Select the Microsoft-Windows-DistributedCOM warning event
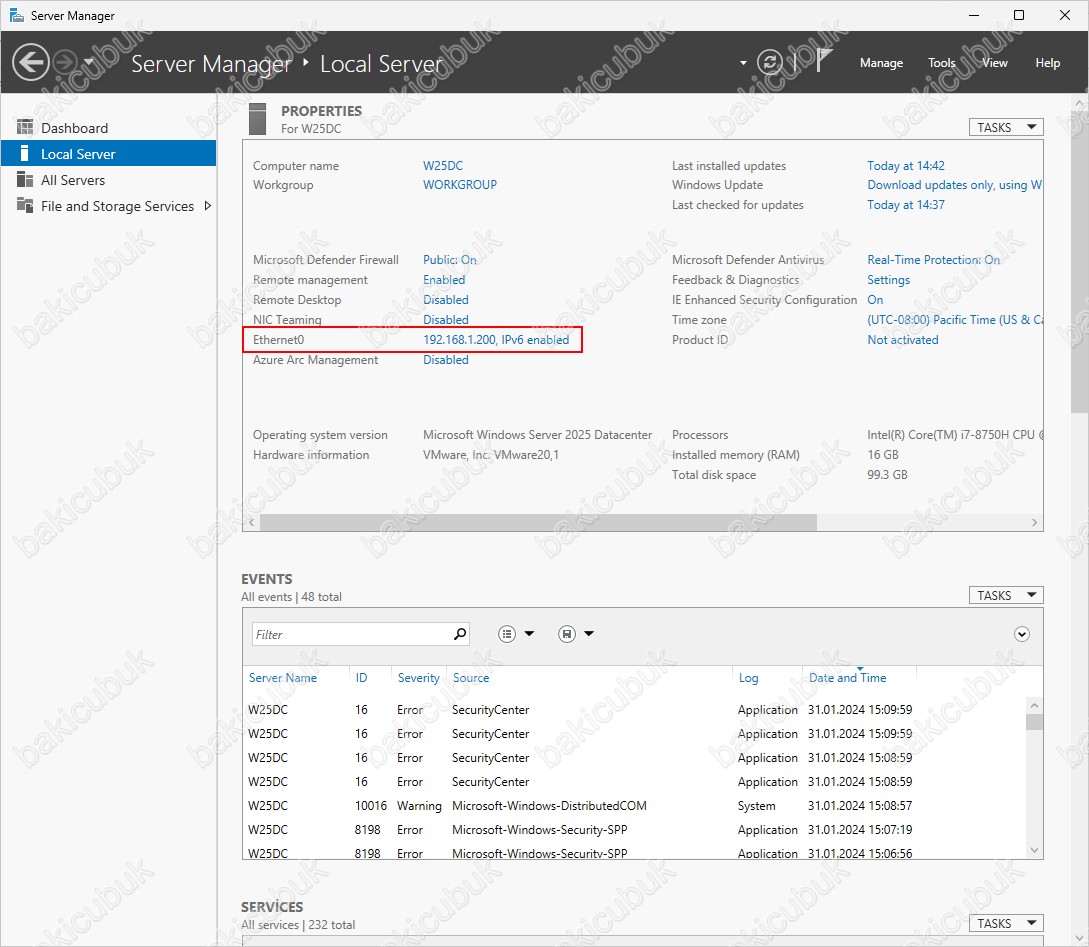Image resolution: width=1089 pixels, height=947 pixels. click(x=635, y=805)
